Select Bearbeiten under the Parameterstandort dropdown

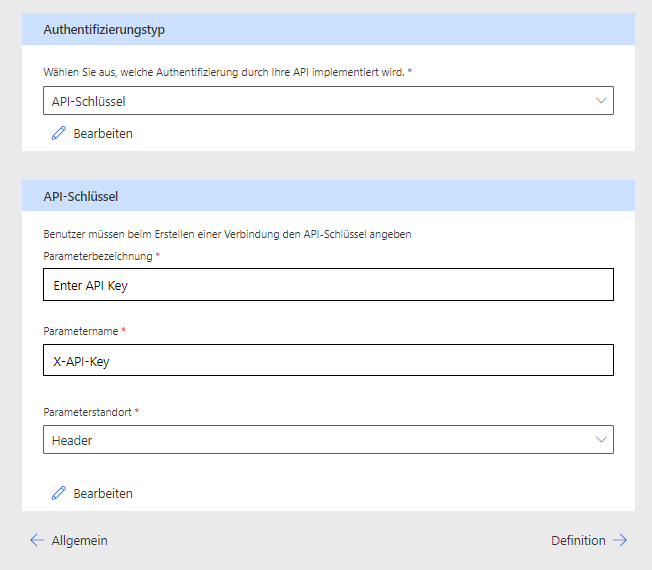102,493
